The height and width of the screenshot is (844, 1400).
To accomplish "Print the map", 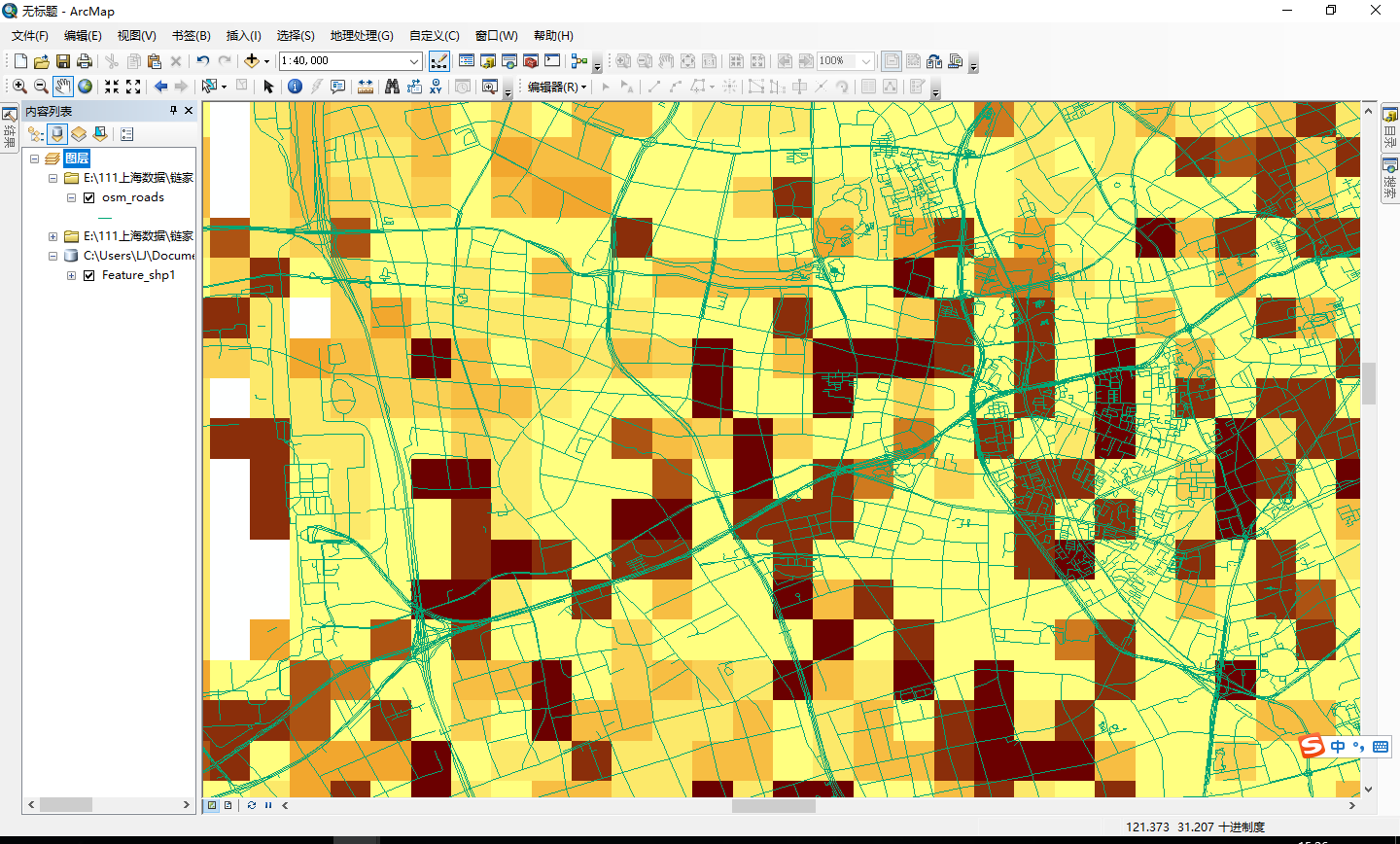I will pyautogui.click(x=85, y=61).
